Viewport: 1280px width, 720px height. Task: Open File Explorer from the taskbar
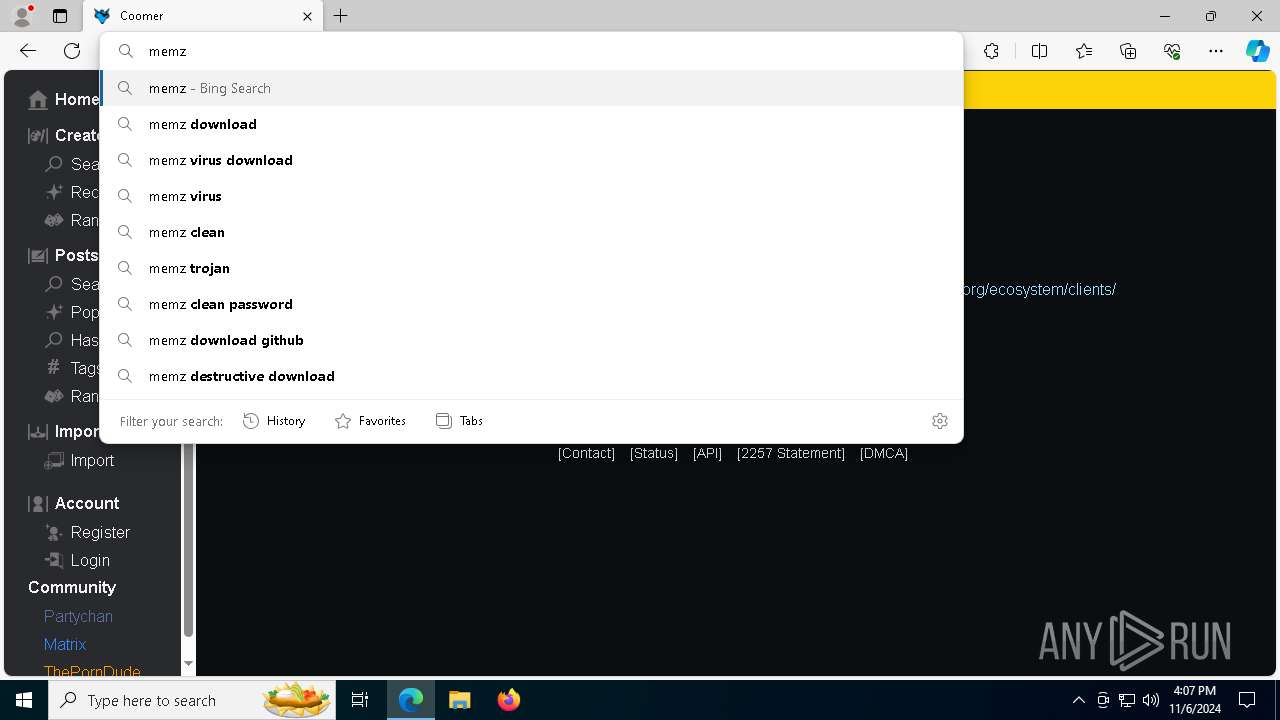(460, 700)
